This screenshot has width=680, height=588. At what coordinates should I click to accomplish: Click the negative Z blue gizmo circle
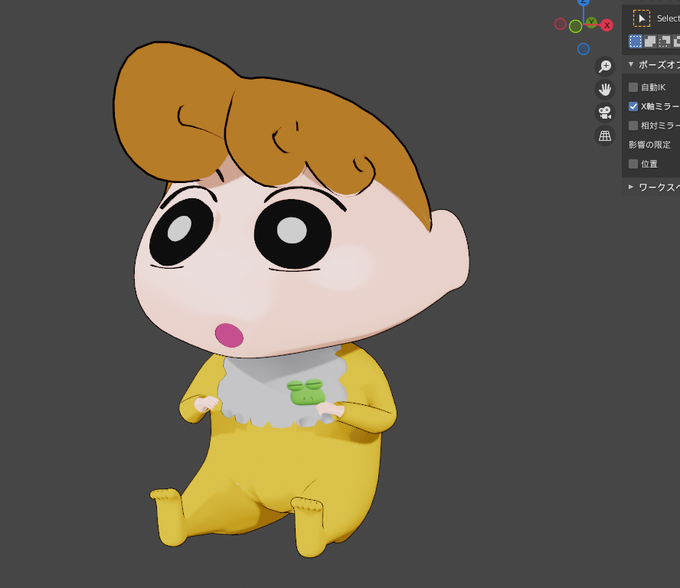coord(583,49)
